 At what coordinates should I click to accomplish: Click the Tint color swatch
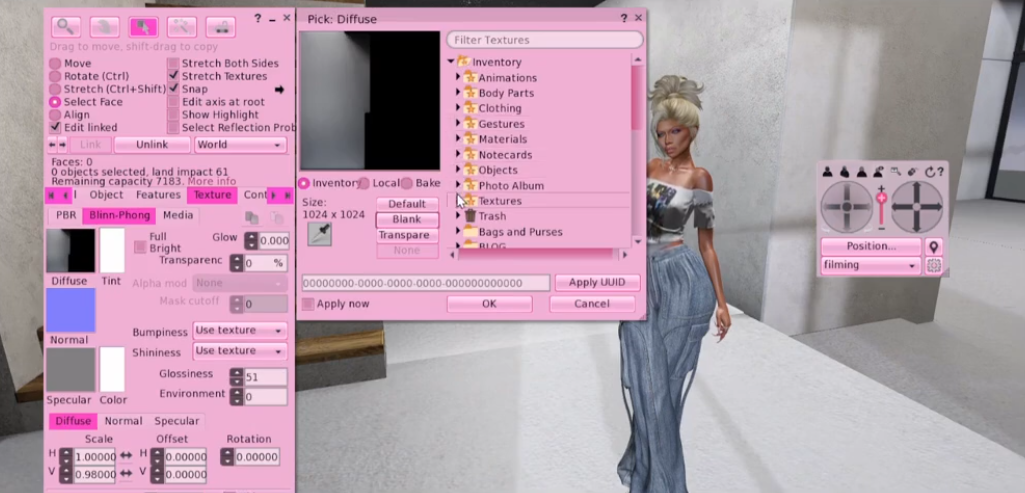click(112, 250)
